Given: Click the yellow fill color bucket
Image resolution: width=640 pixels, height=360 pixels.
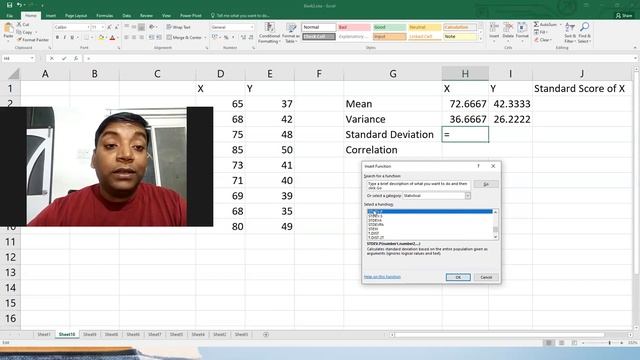Looking at the screenshot, I should pos(101,38).
